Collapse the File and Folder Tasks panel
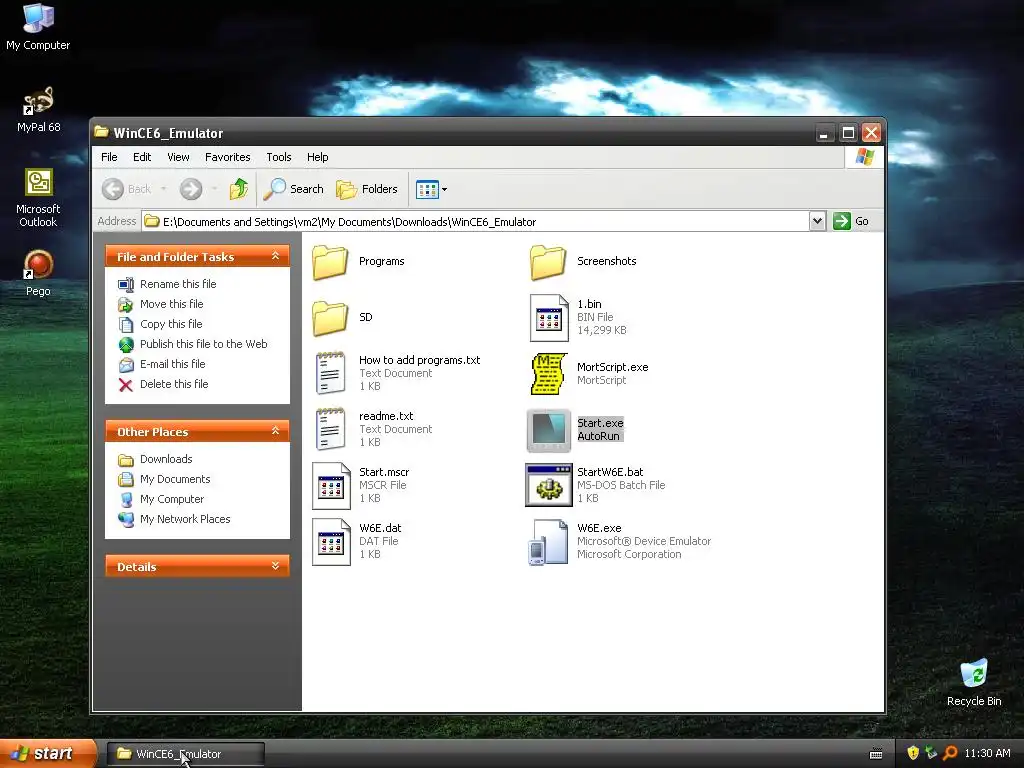This screenshot has height=768, width=1024. 276,256
